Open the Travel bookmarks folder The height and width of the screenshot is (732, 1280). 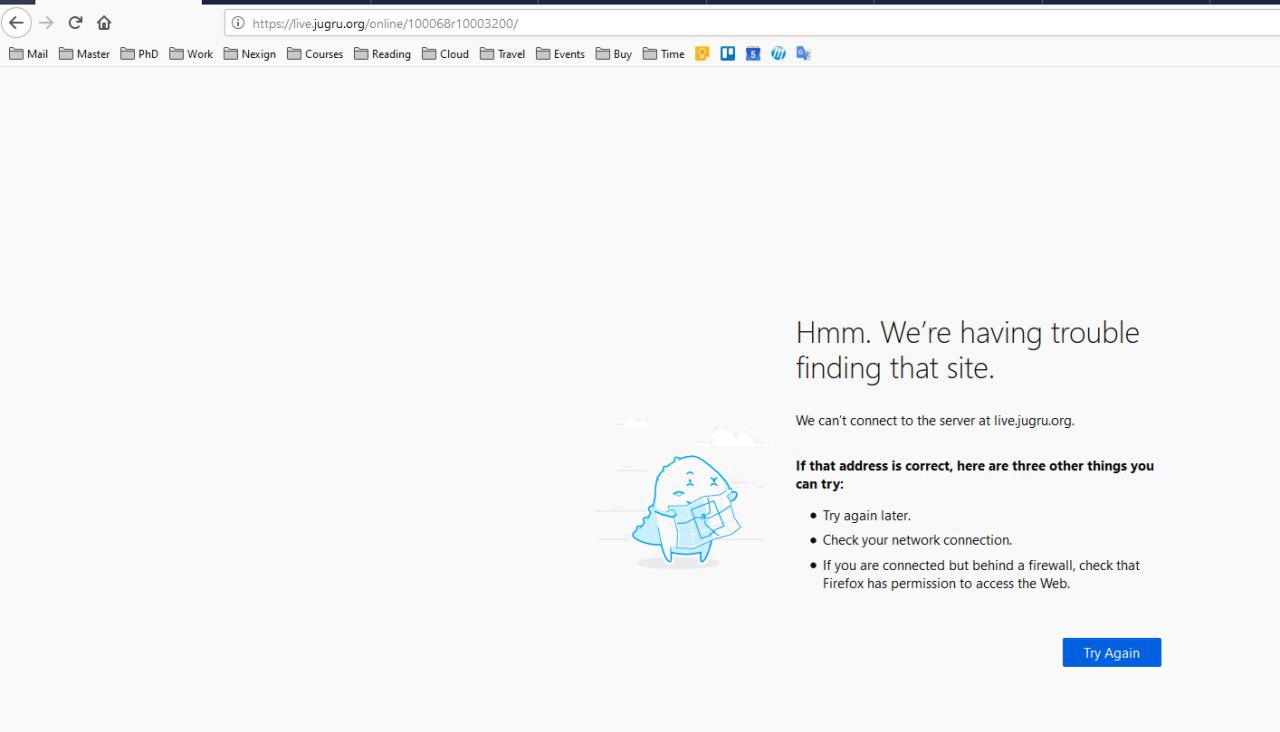pyautogui.click(x=502, y=54)
